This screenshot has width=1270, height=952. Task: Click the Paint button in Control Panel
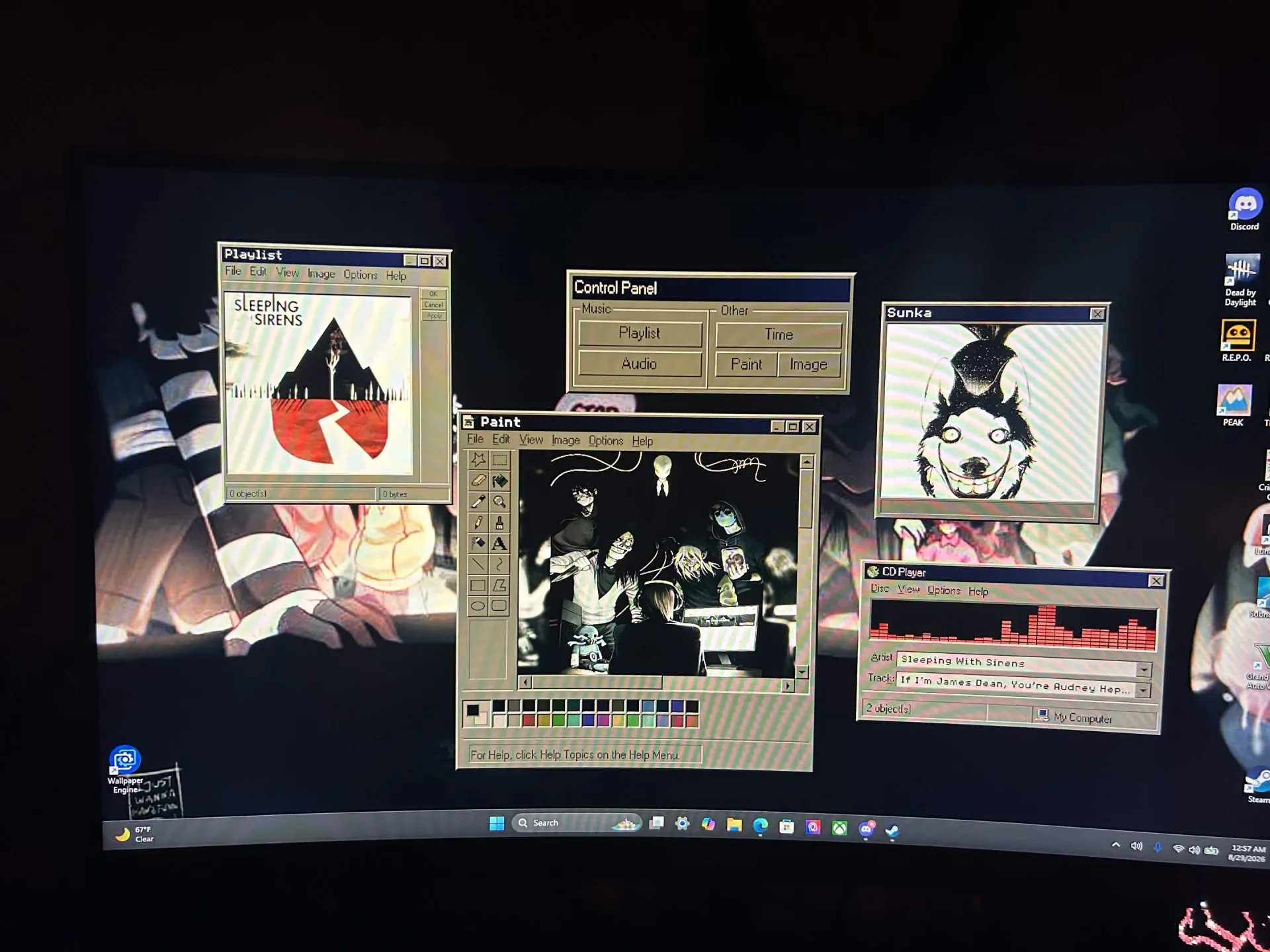(746, 364)
